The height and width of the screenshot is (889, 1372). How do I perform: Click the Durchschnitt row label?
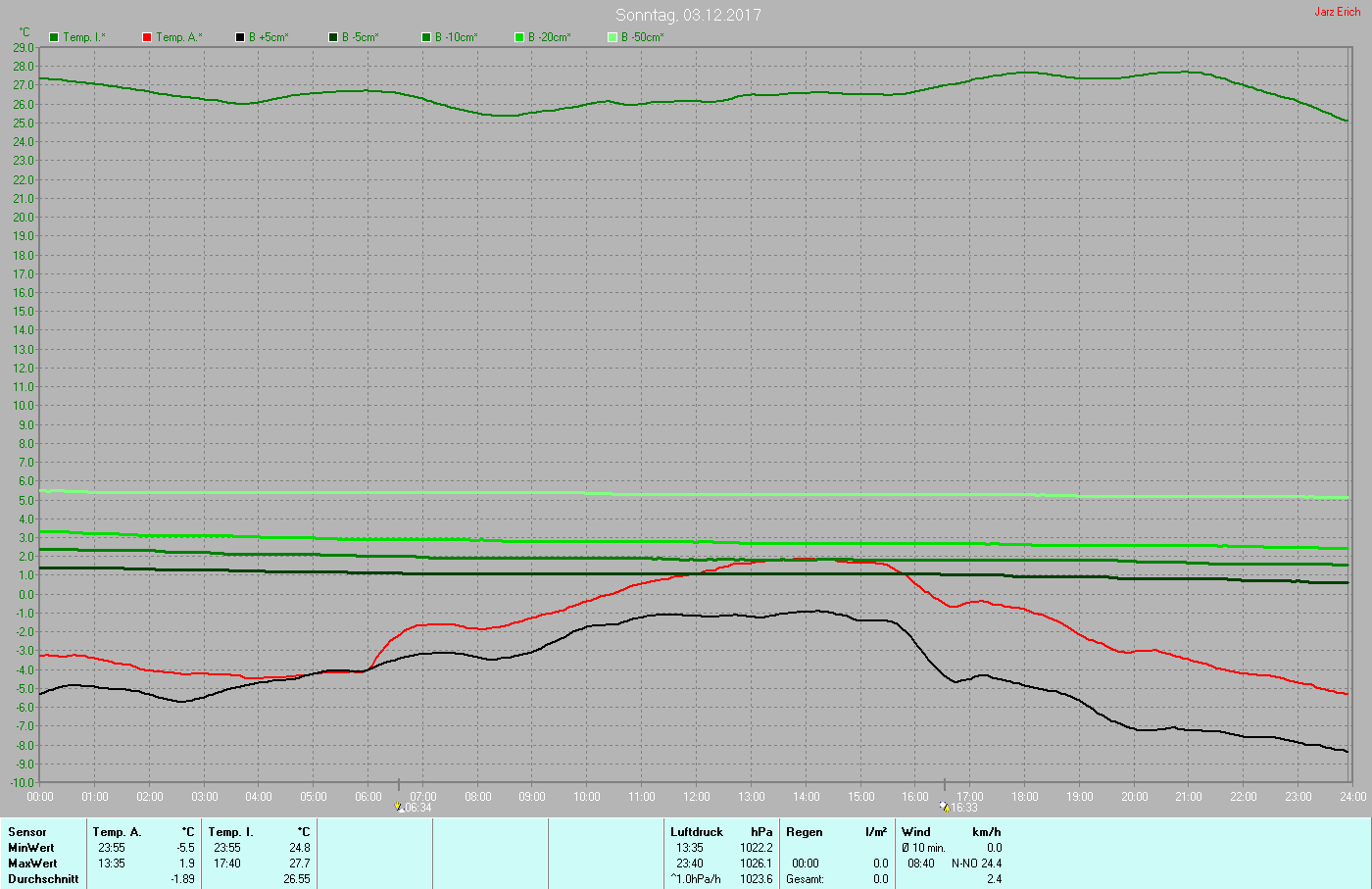(43, 879)
